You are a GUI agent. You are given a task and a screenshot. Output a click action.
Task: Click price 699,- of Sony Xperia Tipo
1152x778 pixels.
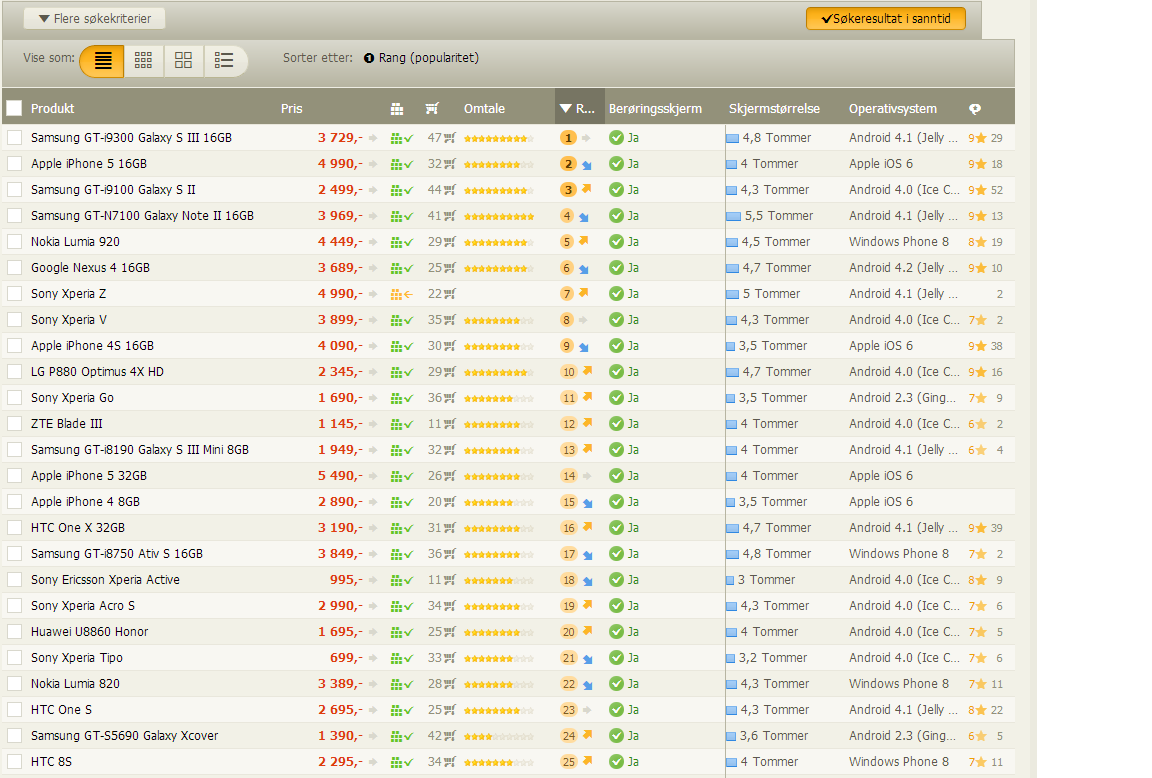point(346,658)
